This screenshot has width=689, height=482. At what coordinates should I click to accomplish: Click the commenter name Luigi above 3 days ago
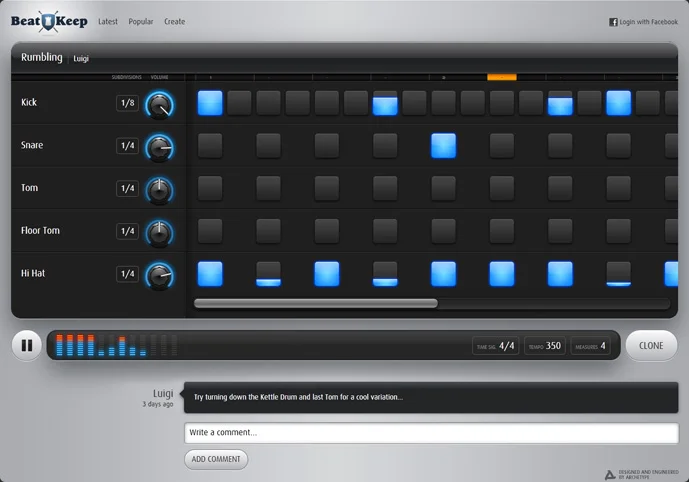tap(163, 393)
